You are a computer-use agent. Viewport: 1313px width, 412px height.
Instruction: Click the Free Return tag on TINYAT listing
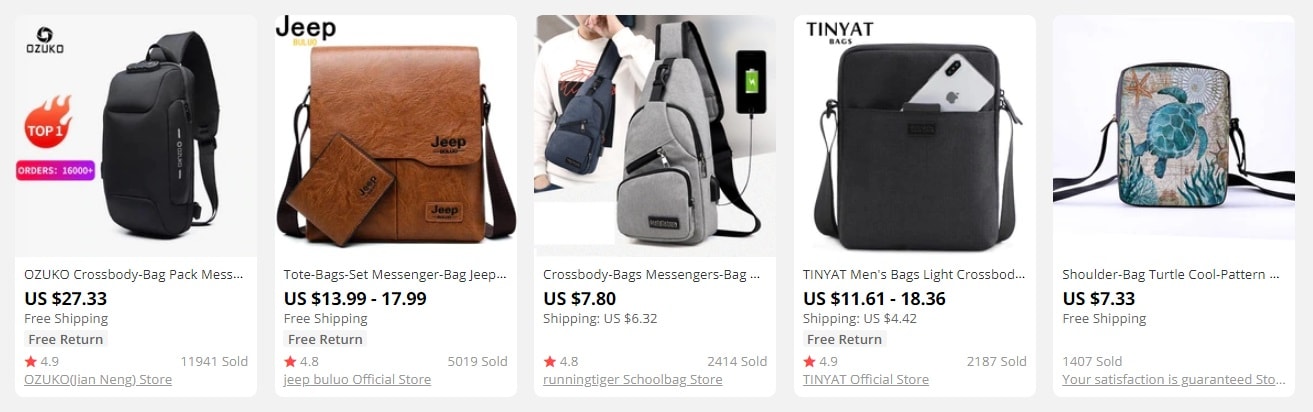click(844, 339)
